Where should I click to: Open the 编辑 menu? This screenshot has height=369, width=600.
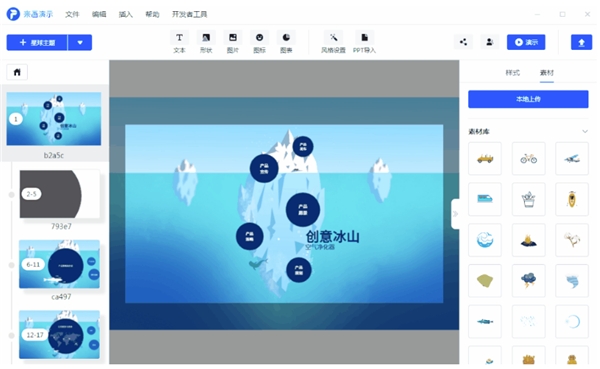99,14
